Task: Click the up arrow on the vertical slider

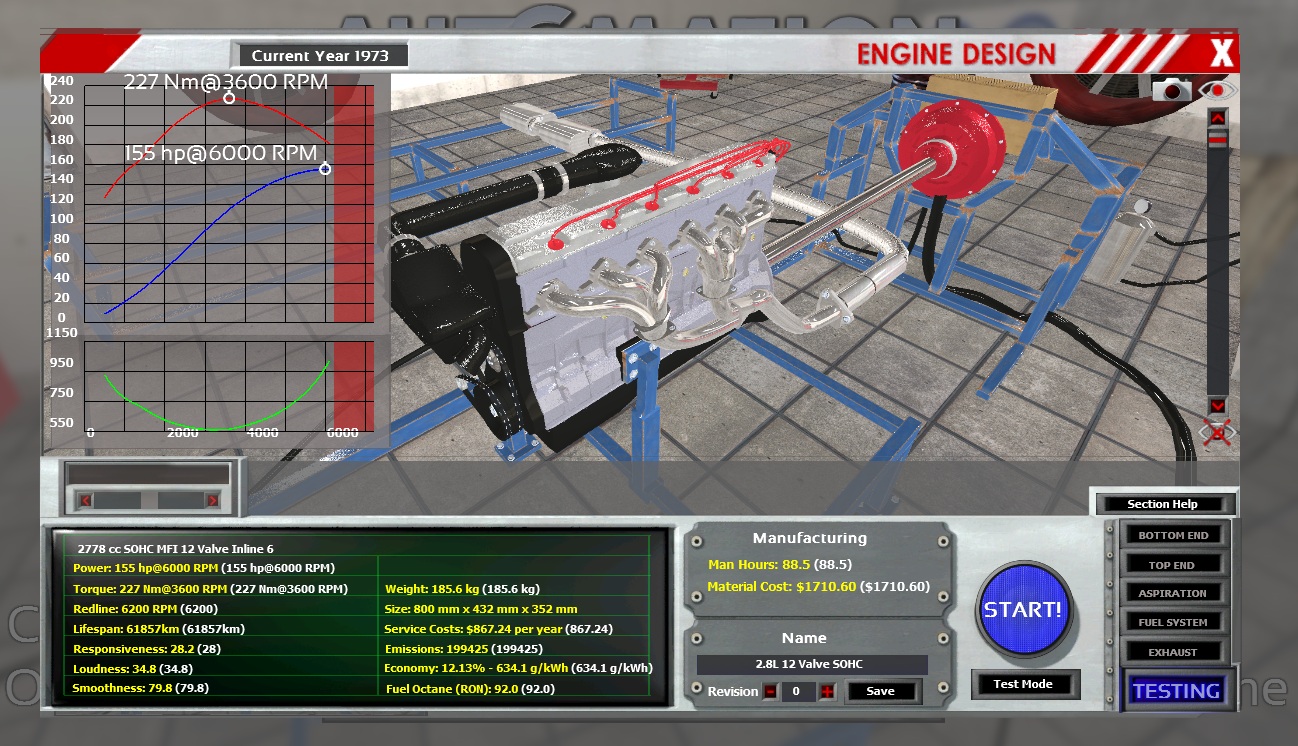Action: [1217, 118]
